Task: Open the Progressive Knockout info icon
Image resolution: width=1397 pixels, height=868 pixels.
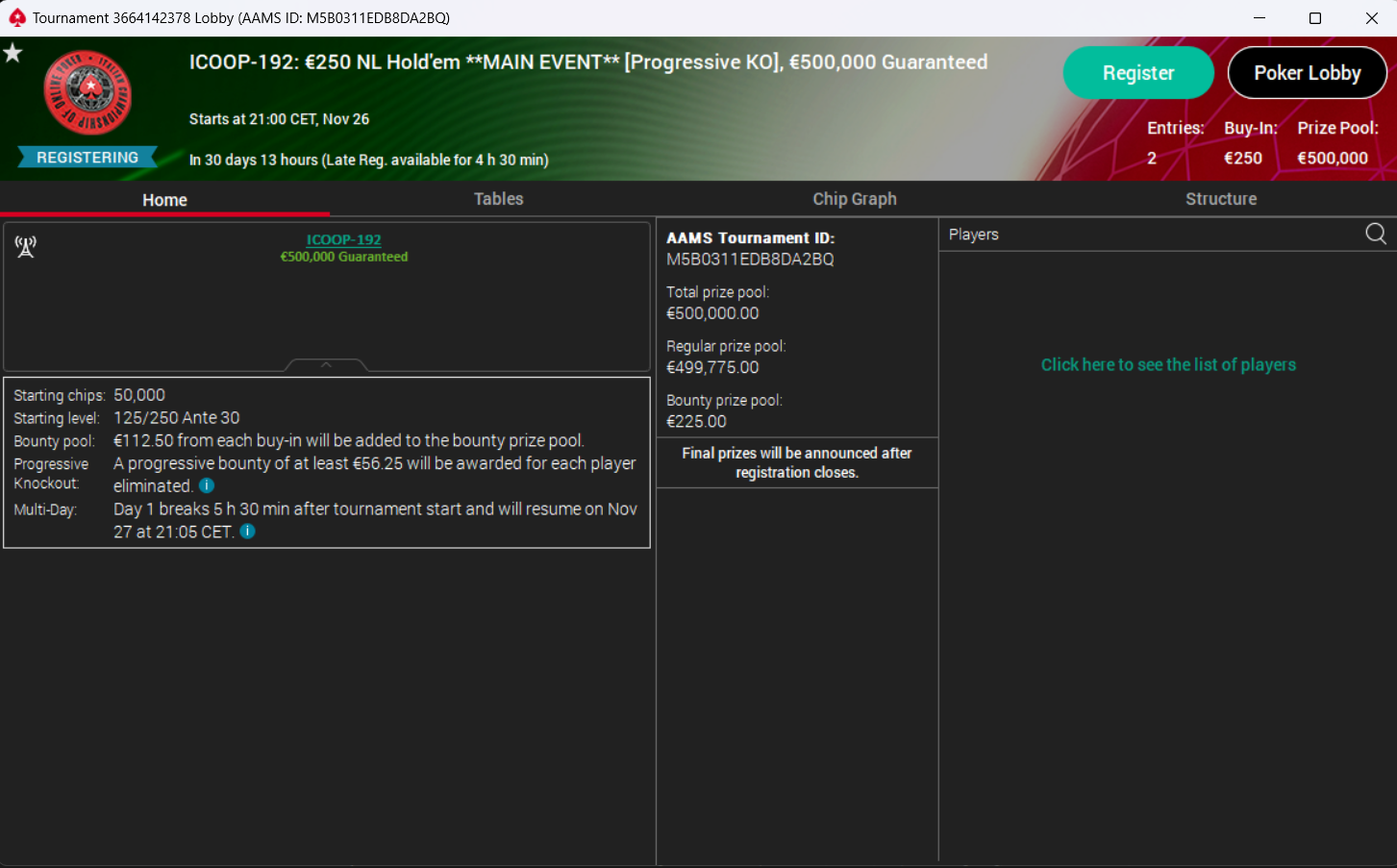Action: click(x=207, y=485)
